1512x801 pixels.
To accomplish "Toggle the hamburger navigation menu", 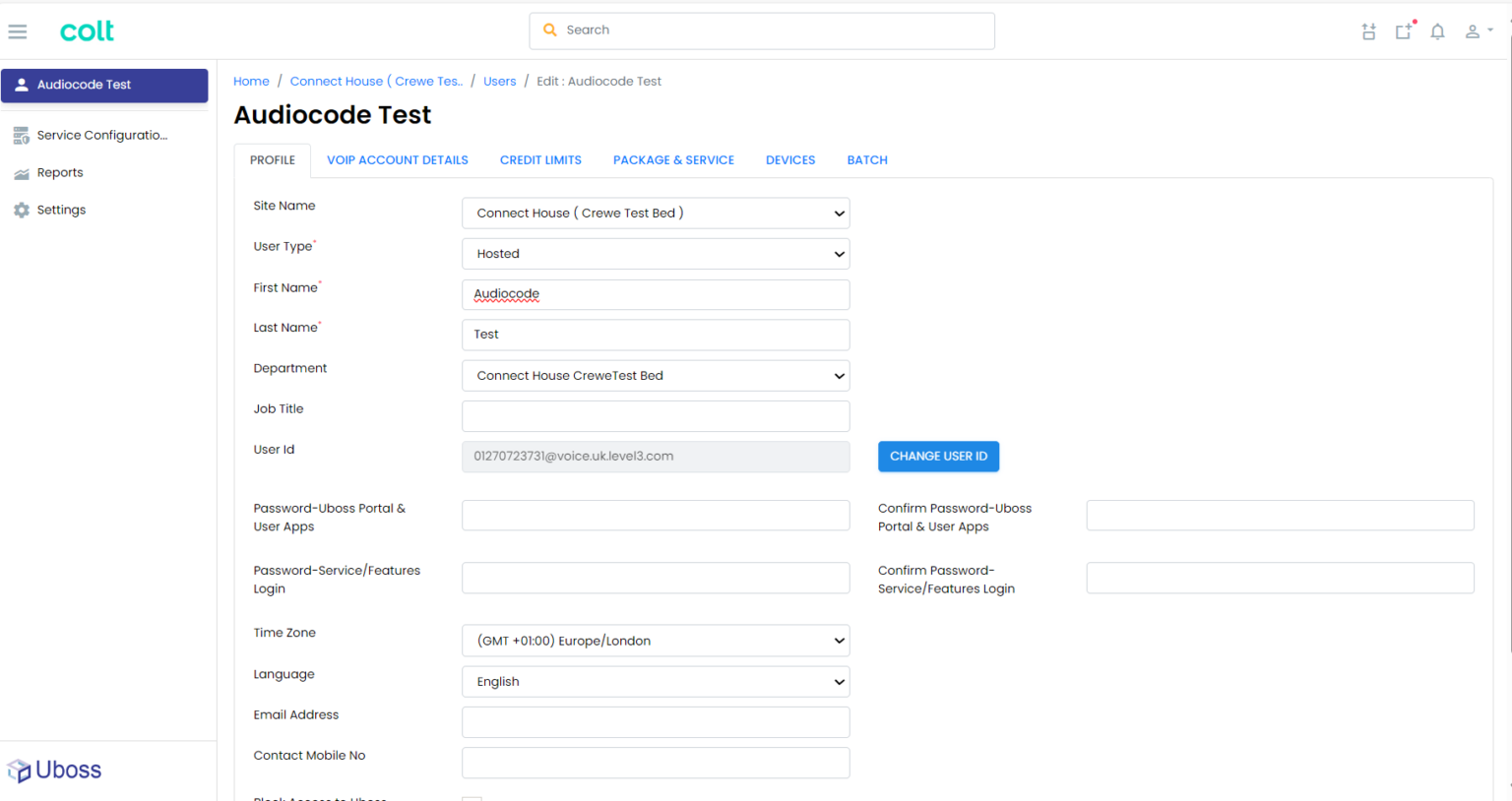I will [18, 31].
